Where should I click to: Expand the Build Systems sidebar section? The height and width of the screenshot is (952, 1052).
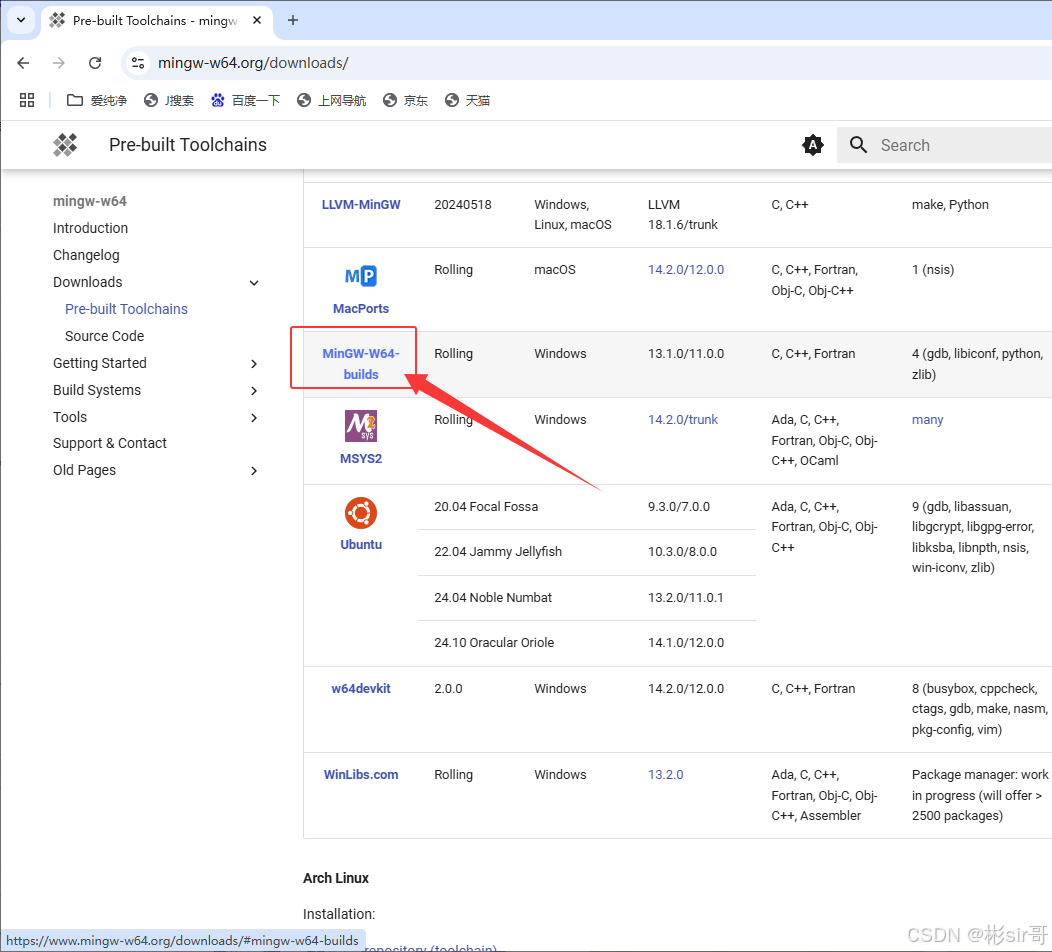(254, 390)
